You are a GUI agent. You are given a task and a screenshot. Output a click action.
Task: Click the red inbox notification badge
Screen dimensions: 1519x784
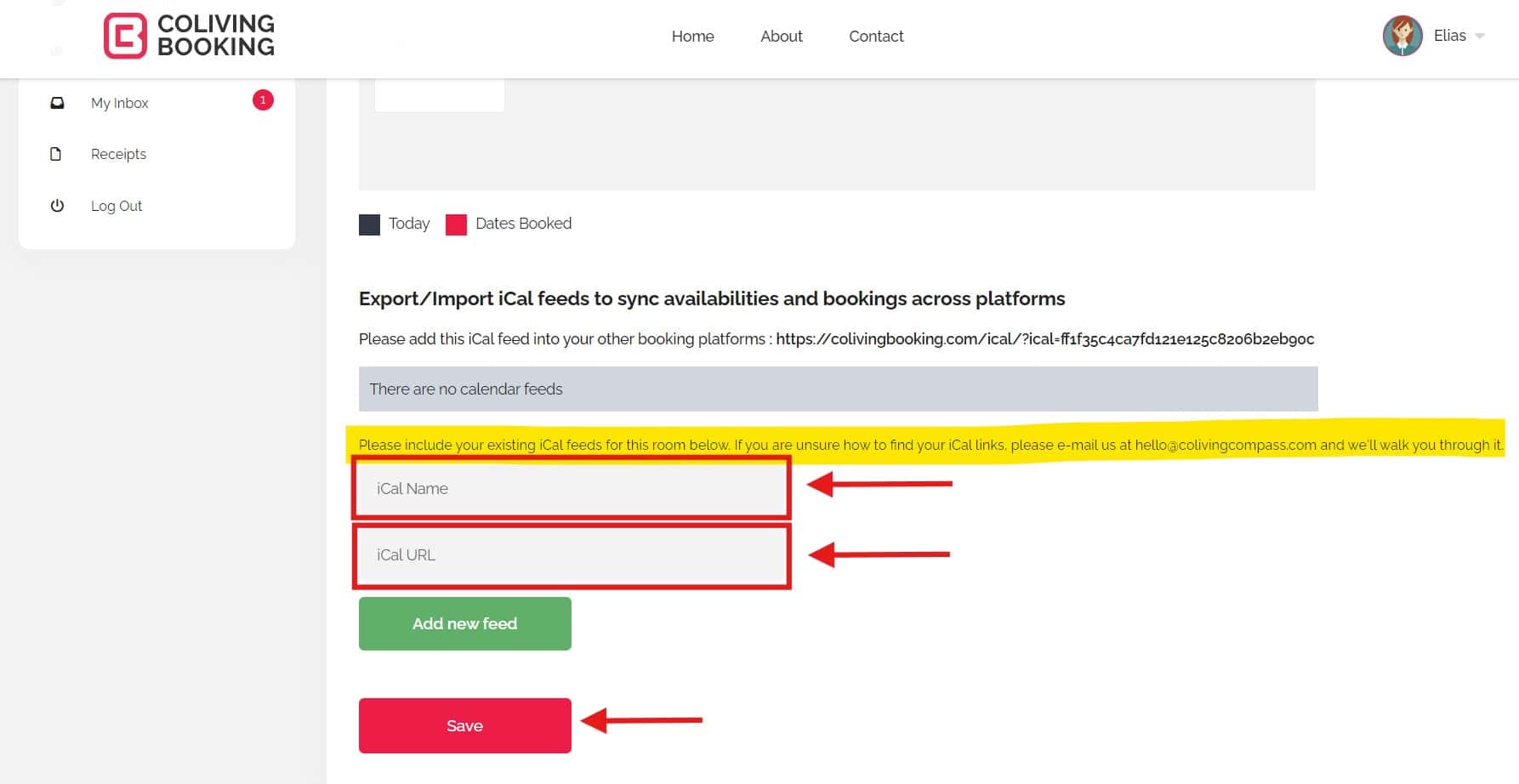[263, 100]
